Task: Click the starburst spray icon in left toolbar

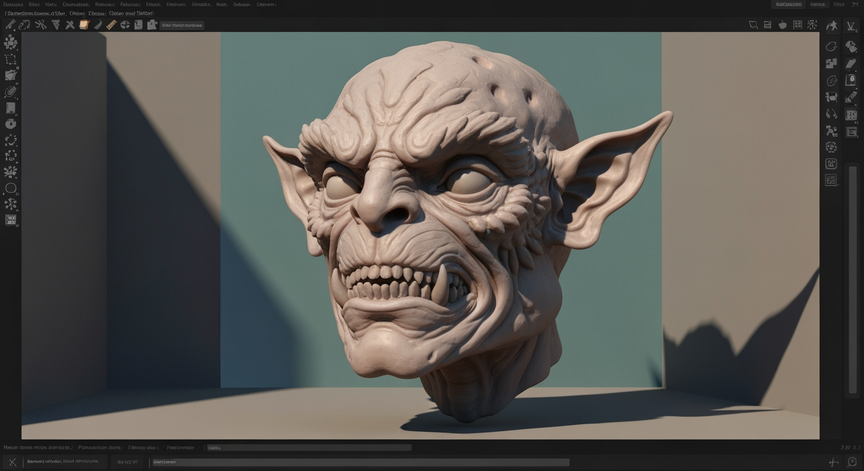Action: (10, 172)
